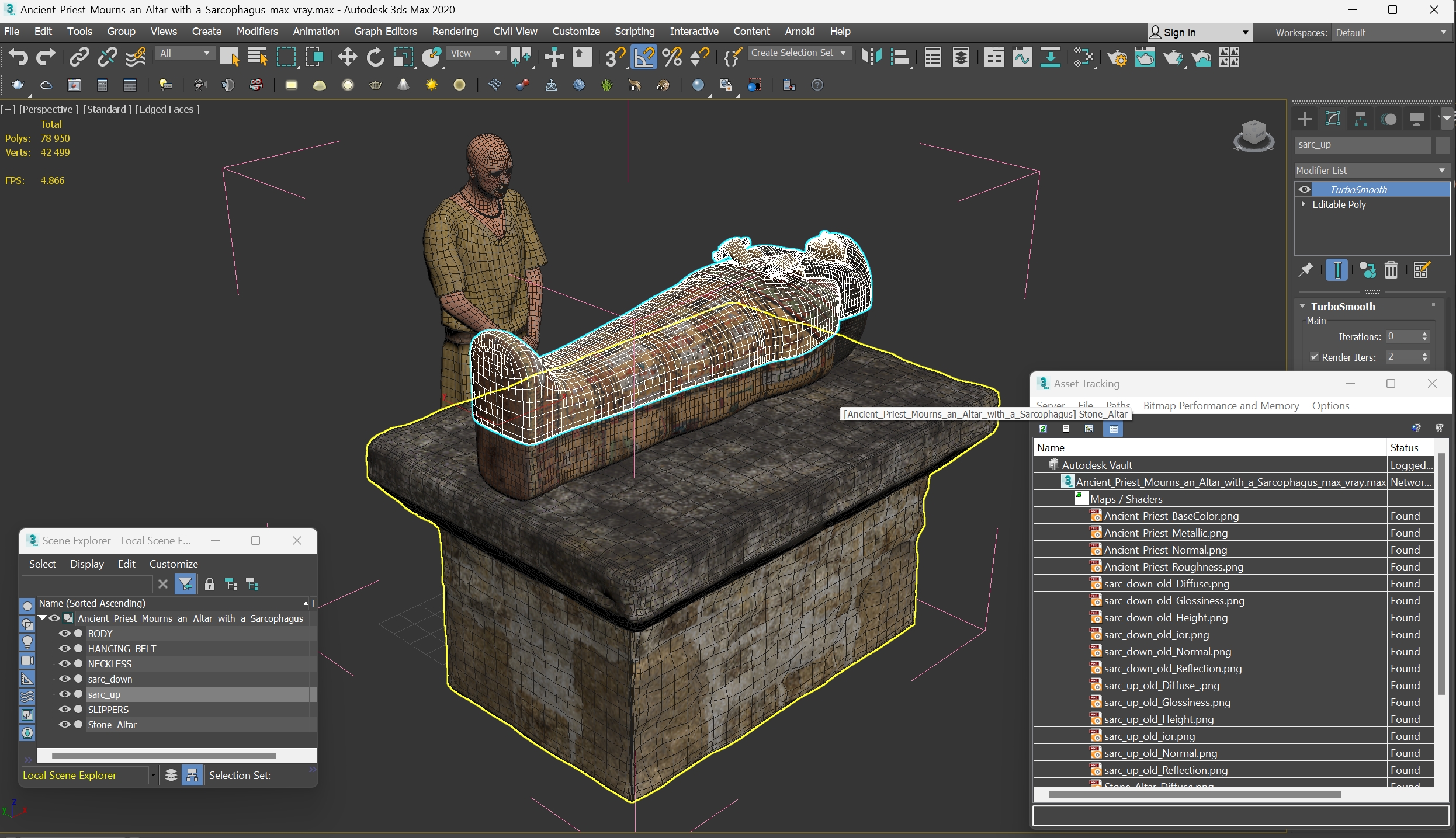Click the Pin Stack icon
1456x838 pixels.
(1306, 270)
